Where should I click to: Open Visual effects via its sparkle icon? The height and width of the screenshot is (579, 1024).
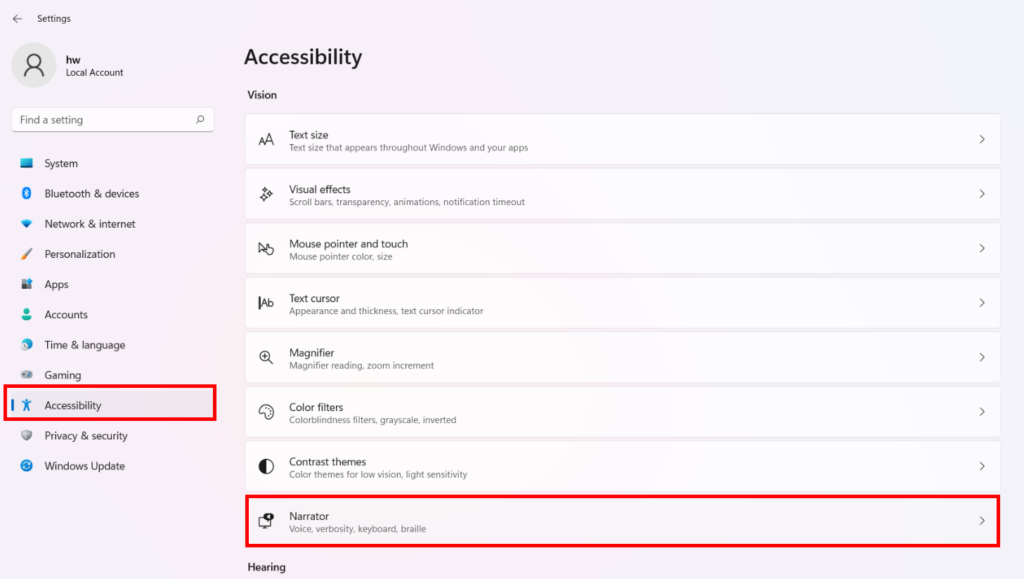pyautogui.click(x=267, y=193)
